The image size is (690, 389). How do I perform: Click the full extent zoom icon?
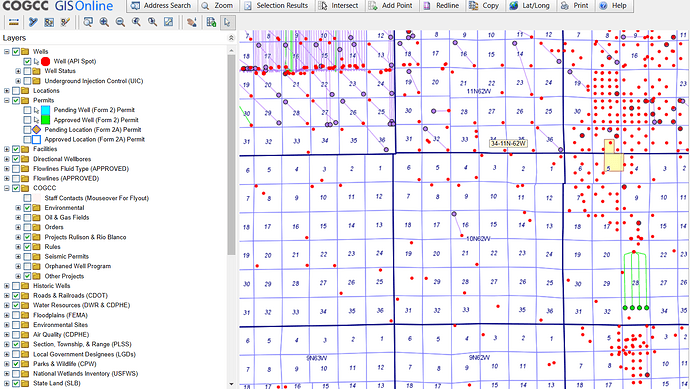(x=169, y=22)
